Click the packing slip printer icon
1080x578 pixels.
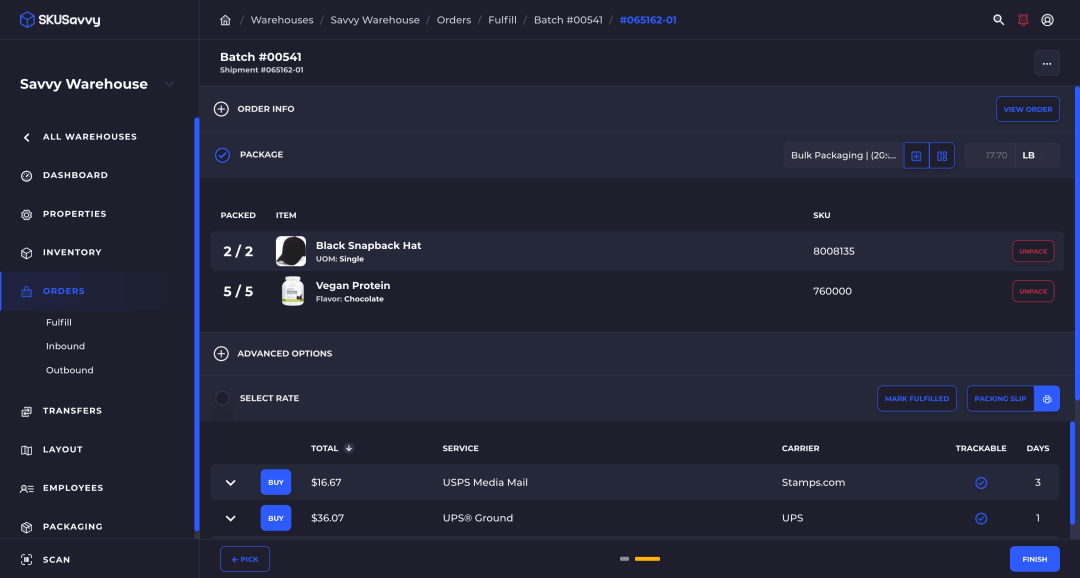[1047, 399]
